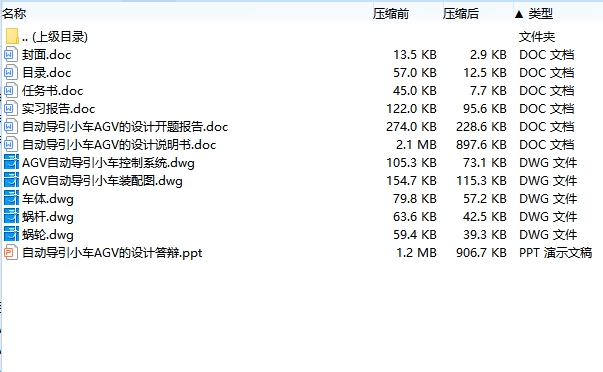Click the 73.1 KB compressed size
Viewport: 603px width, 372px height.
485,163
